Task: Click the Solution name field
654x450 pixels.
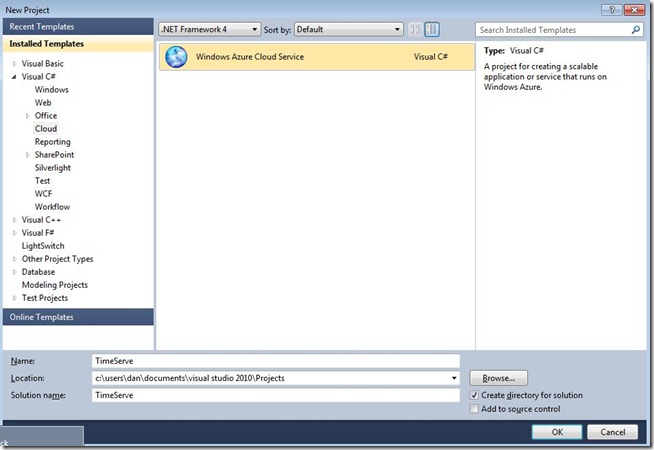Action: 276,395
